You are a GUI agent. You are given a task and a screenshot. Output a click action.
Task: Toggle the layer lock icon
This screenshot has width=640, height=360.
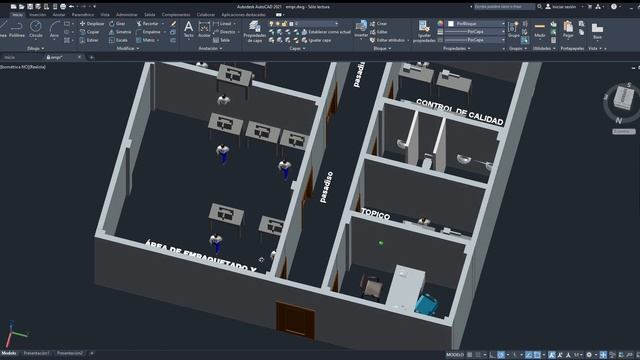point(284,24)
